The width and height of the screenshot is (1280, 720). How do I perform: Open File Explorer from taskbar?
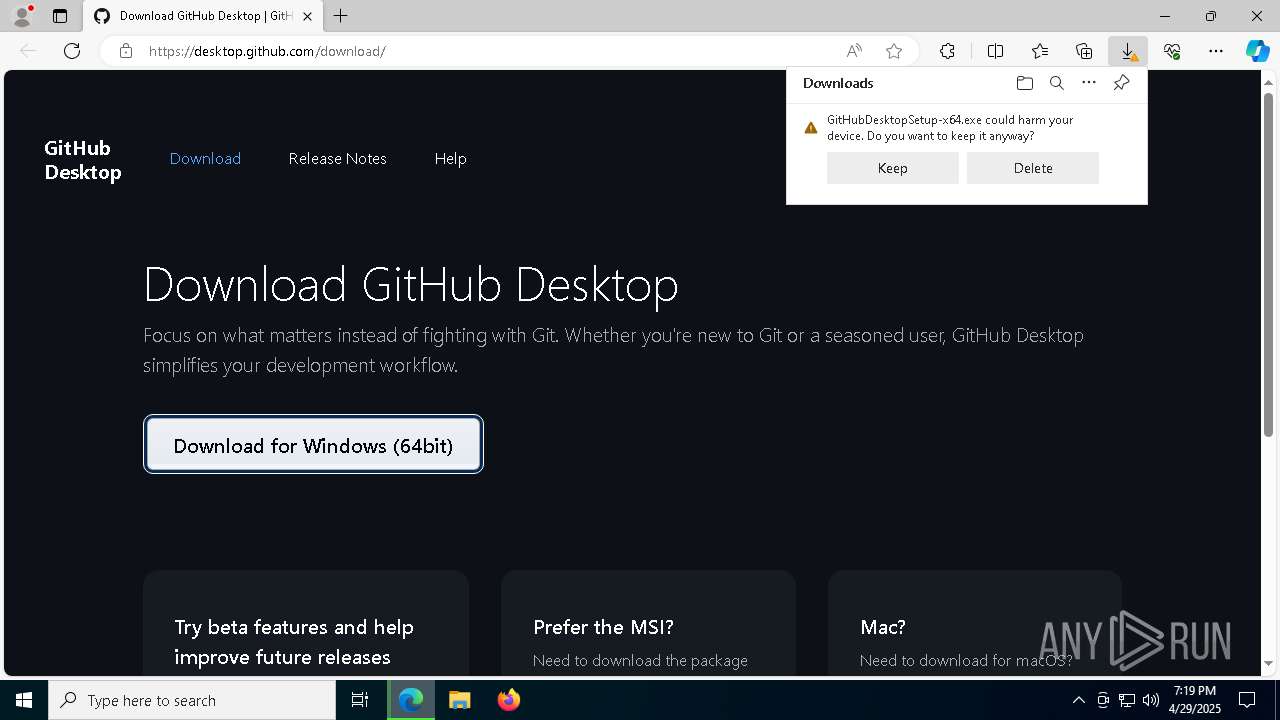click(459, 700)
